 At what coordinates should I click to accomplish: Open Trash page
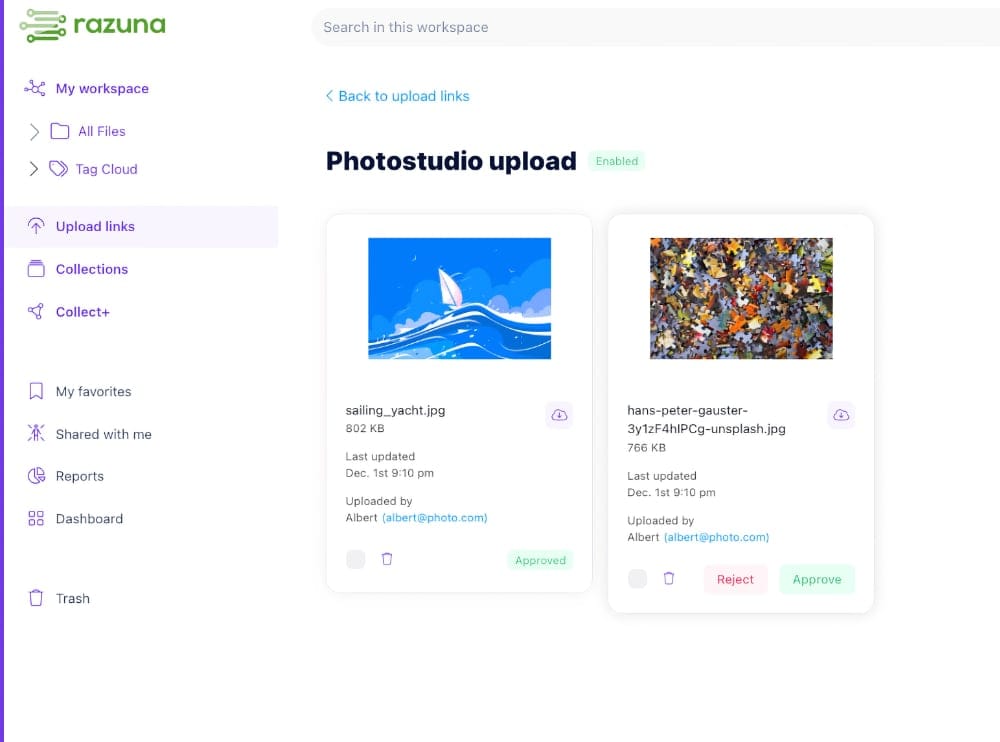pos(72,598)
